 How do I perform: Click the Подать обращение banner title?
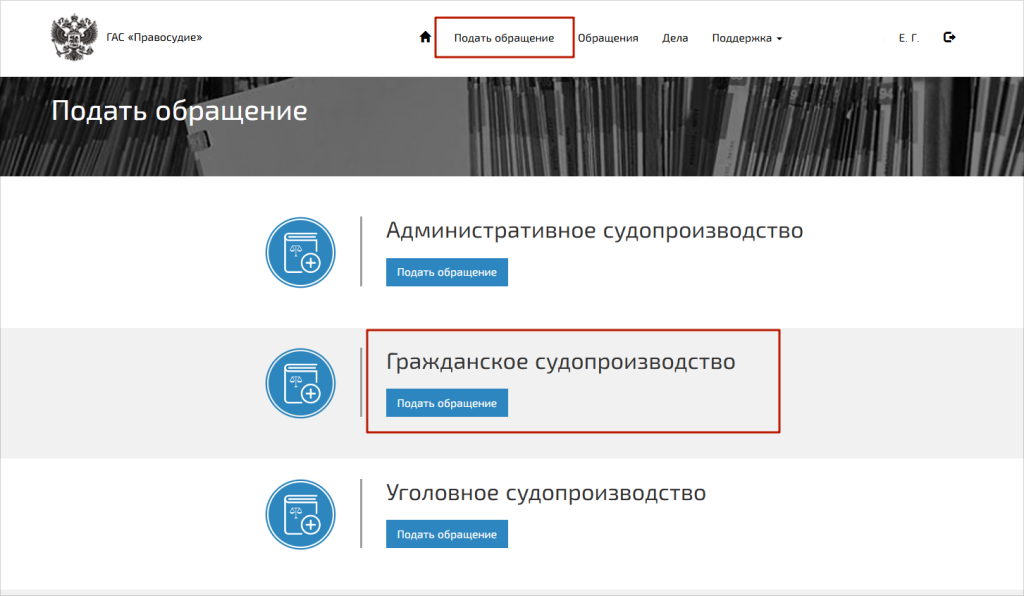180,110
